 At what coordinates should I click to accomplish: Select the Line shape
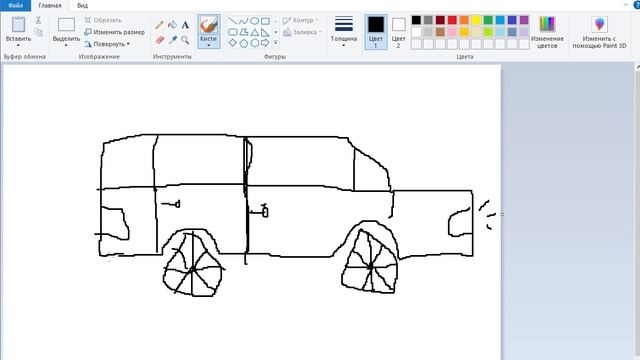click(233, 21)
